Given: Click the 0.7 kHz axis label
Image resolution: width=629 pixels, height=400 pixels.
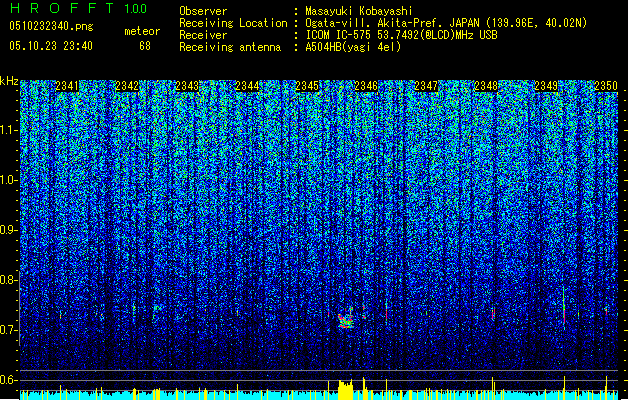Looking at the screenshot, I should (x=9, y=330).
